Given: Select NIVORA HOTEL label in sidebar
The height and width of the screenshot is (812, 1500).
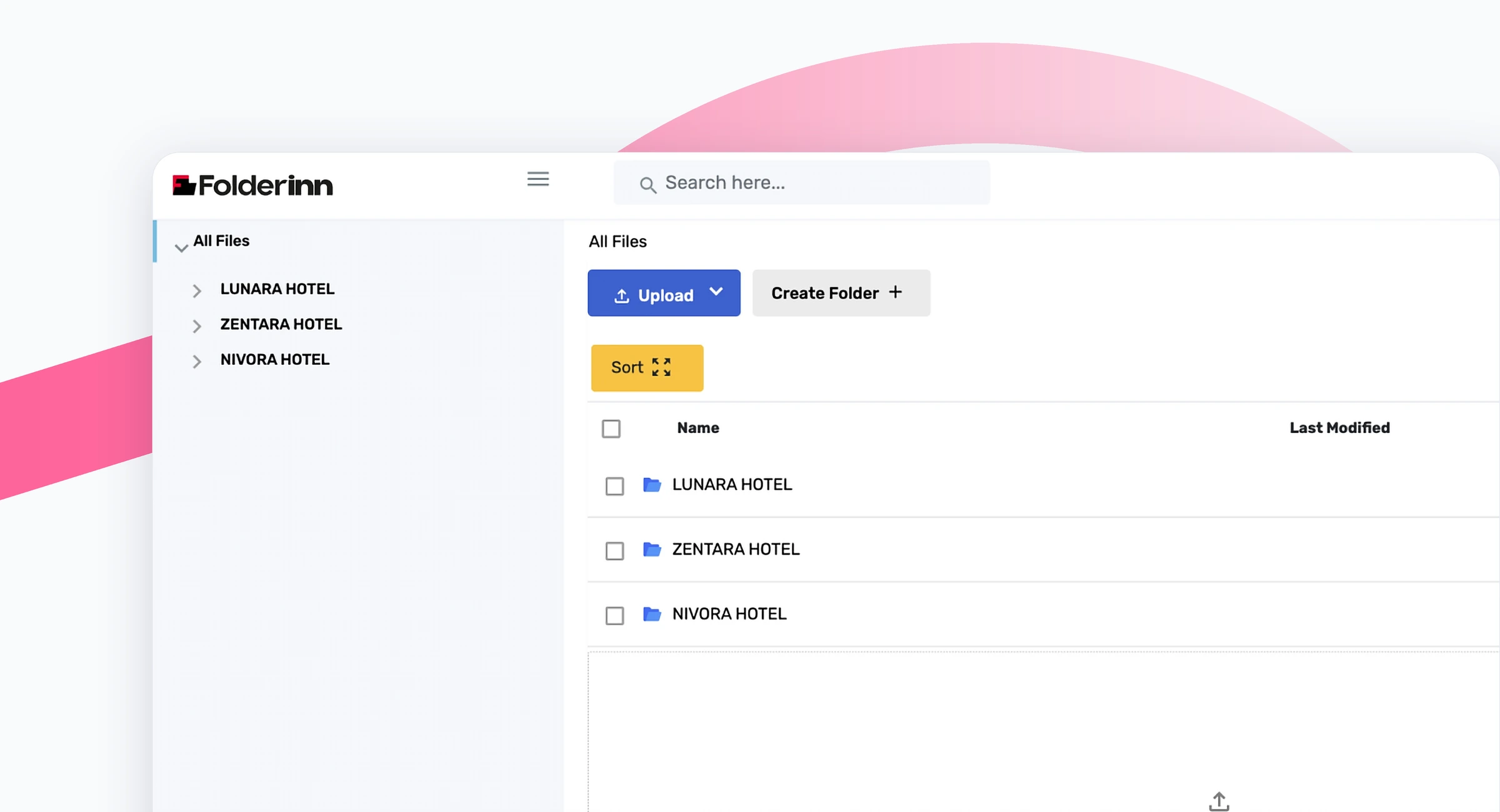Looking at the screenshot, I should (x=275, y=360).
